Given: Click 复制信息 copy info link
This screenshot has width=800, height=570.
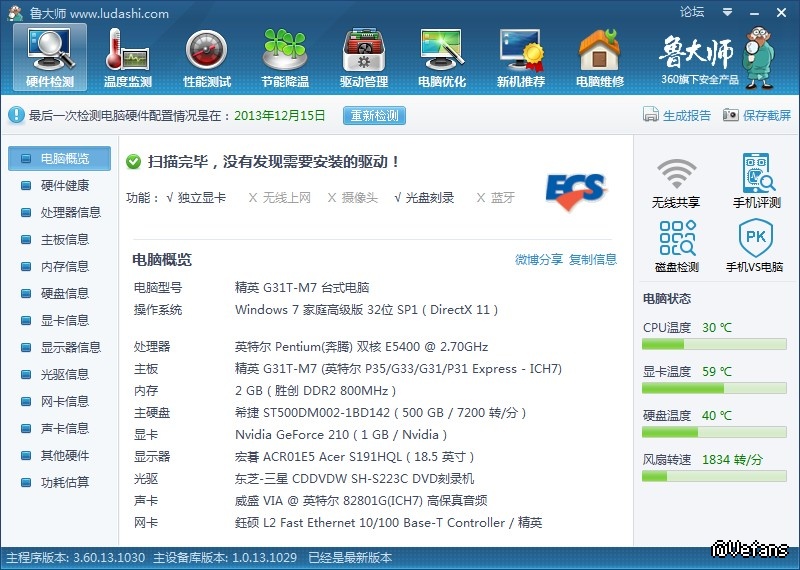Looking at the screenshot, I should [x=593, y=259].
